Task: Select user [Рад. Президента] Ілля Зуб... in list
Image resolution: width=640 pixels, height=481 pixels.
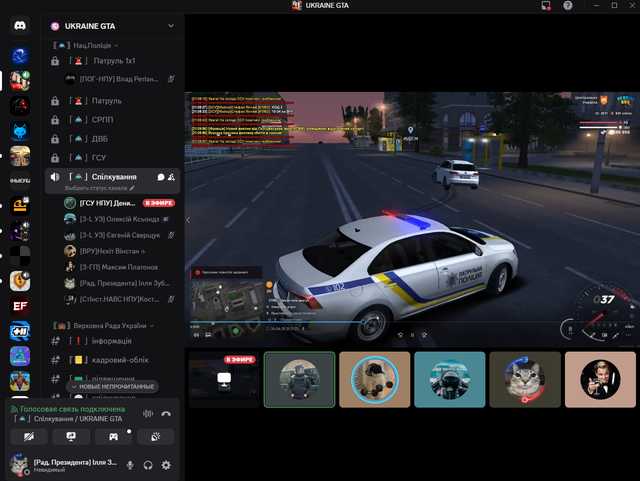Action: point(120,283)
